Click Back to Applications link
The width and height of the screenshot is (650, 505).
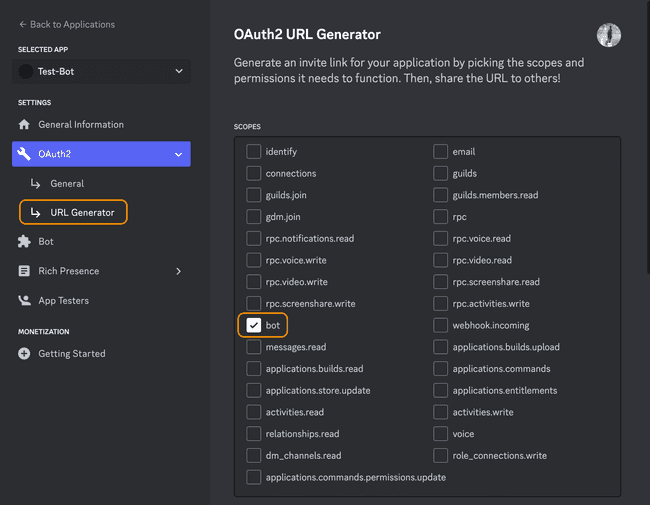(67, 24)
